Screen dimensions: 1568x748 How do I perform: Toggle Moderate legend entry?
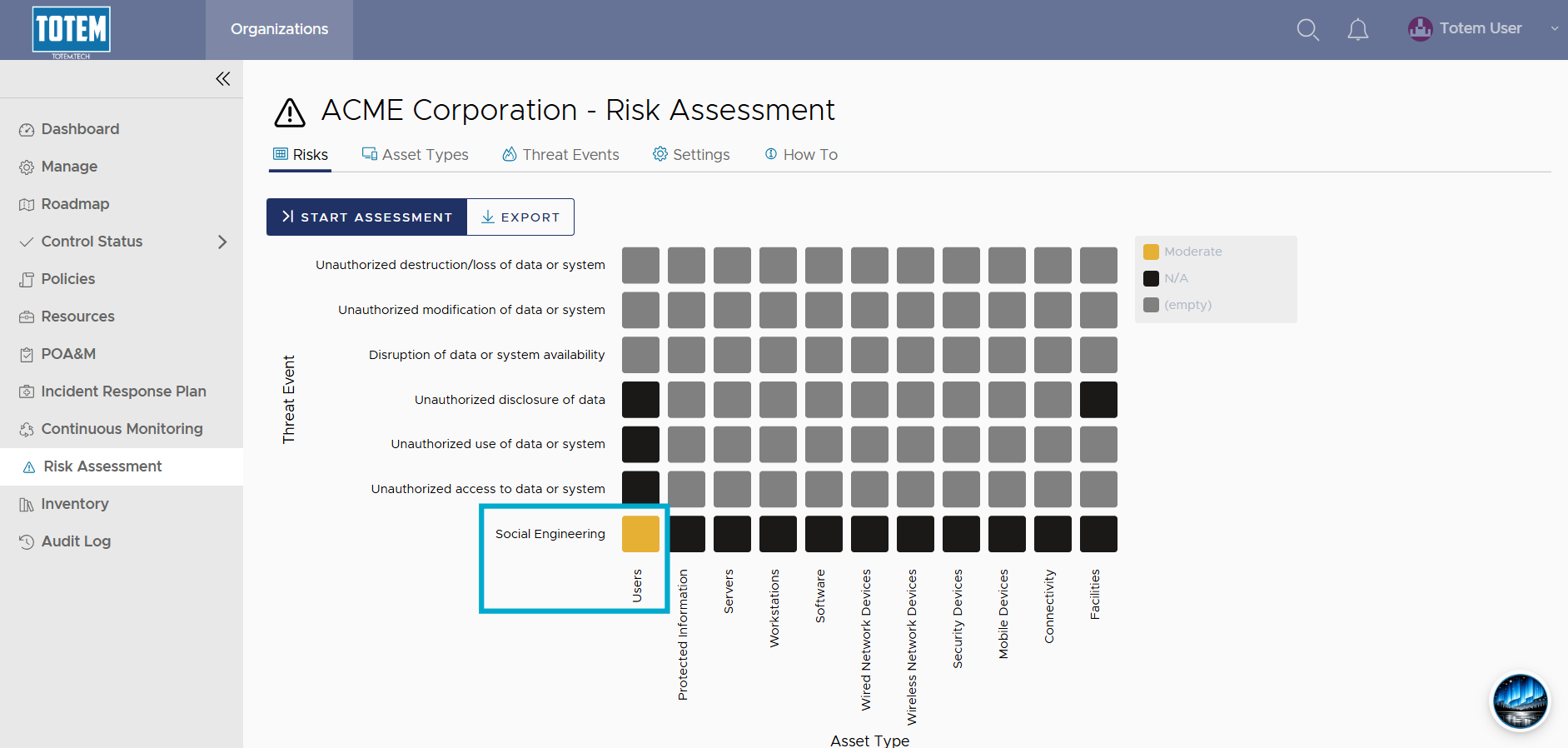point(1183,252)
